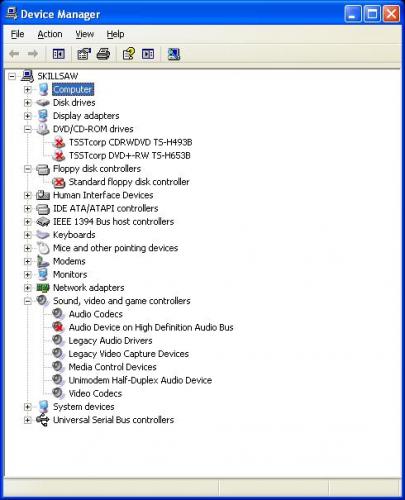Expand the Disk drives node
This screenshot has height=500, width=405.
[28, 103]
